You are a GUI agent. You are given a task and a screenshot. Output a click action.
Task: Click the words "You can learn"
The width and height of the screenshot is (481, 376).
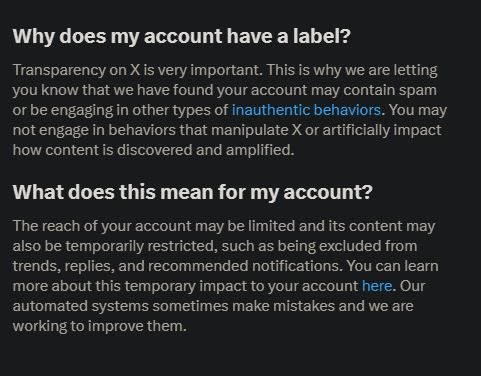tap(392, 266)
